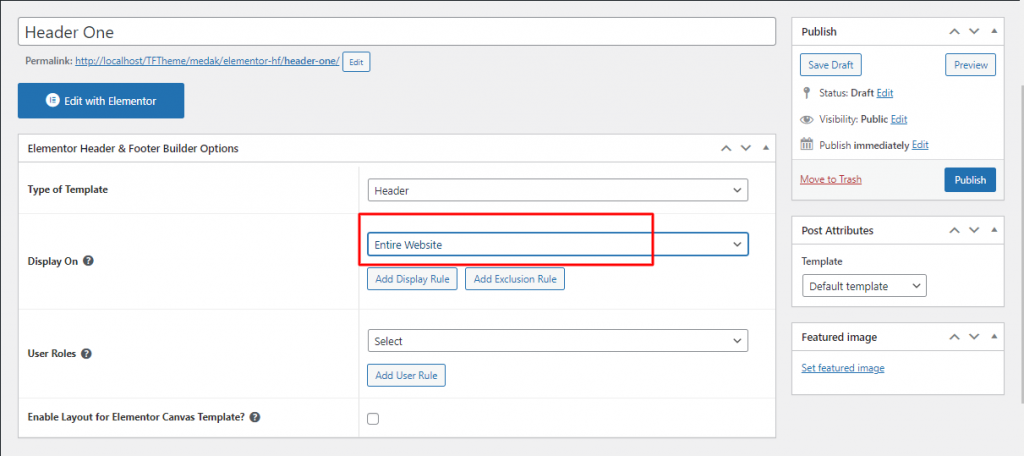Click the Header One title field
1024x456 pixels.
(x=396, y=32)
